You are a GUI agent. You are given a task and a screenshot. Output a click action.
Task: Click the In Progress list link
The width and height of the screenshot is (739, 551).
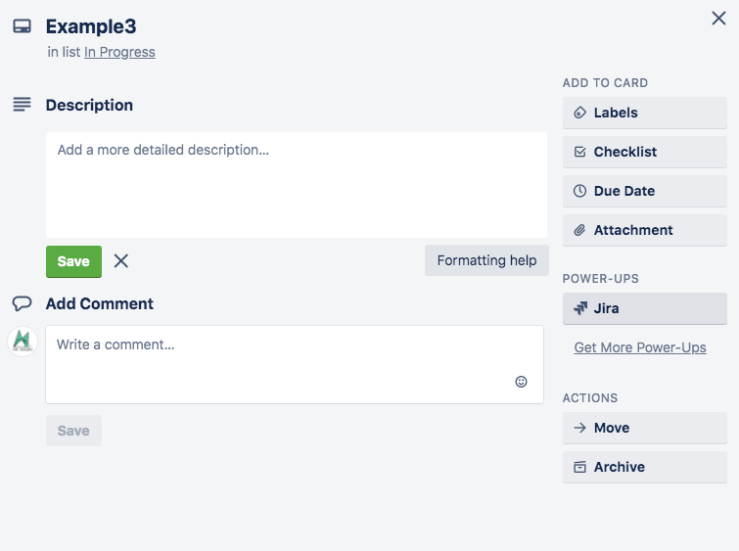click(119, 52)
